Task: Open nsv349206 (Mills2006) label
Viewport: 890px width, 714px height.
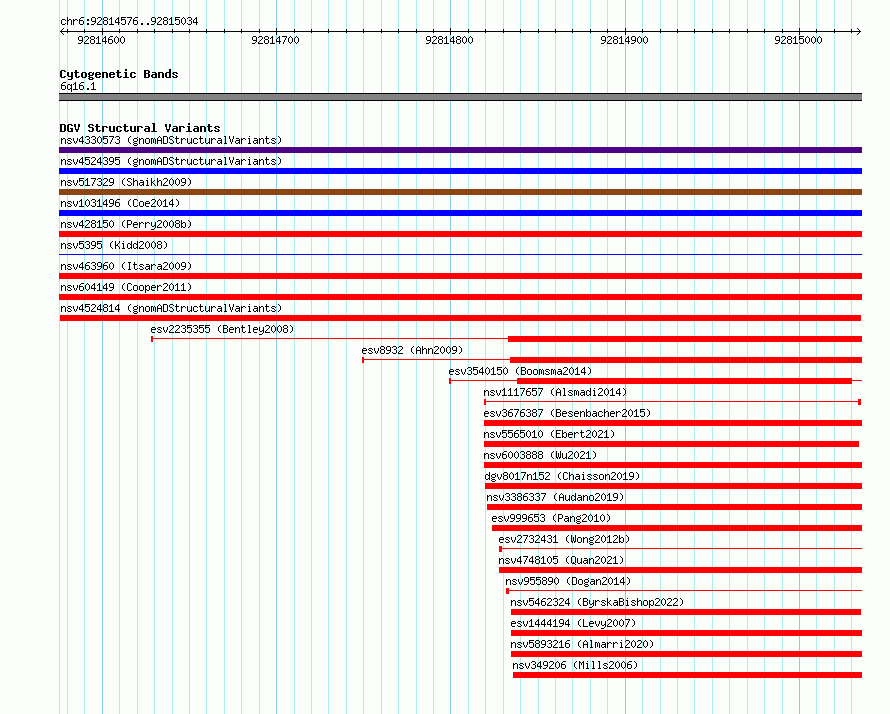Action: point(575,665)
